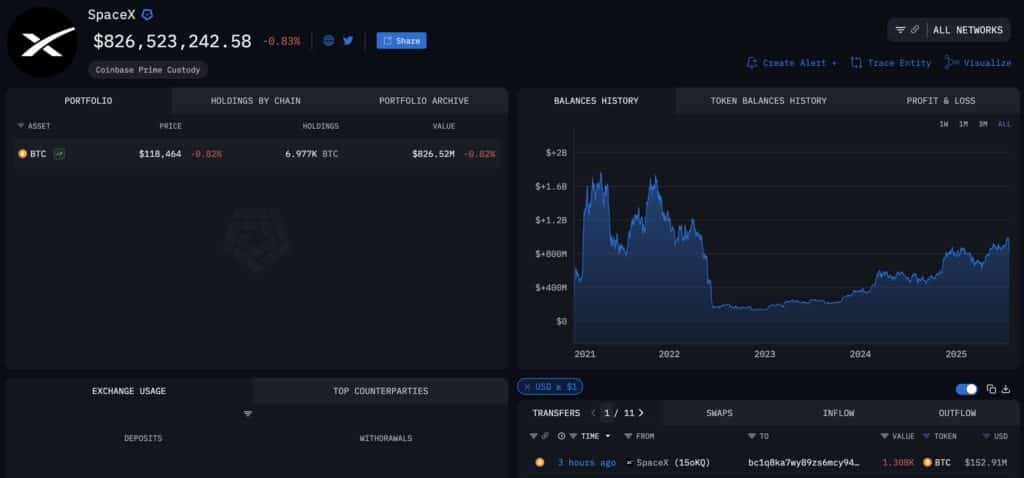
Task: Select the Transfers tab
Action: [x=556, y=413]
